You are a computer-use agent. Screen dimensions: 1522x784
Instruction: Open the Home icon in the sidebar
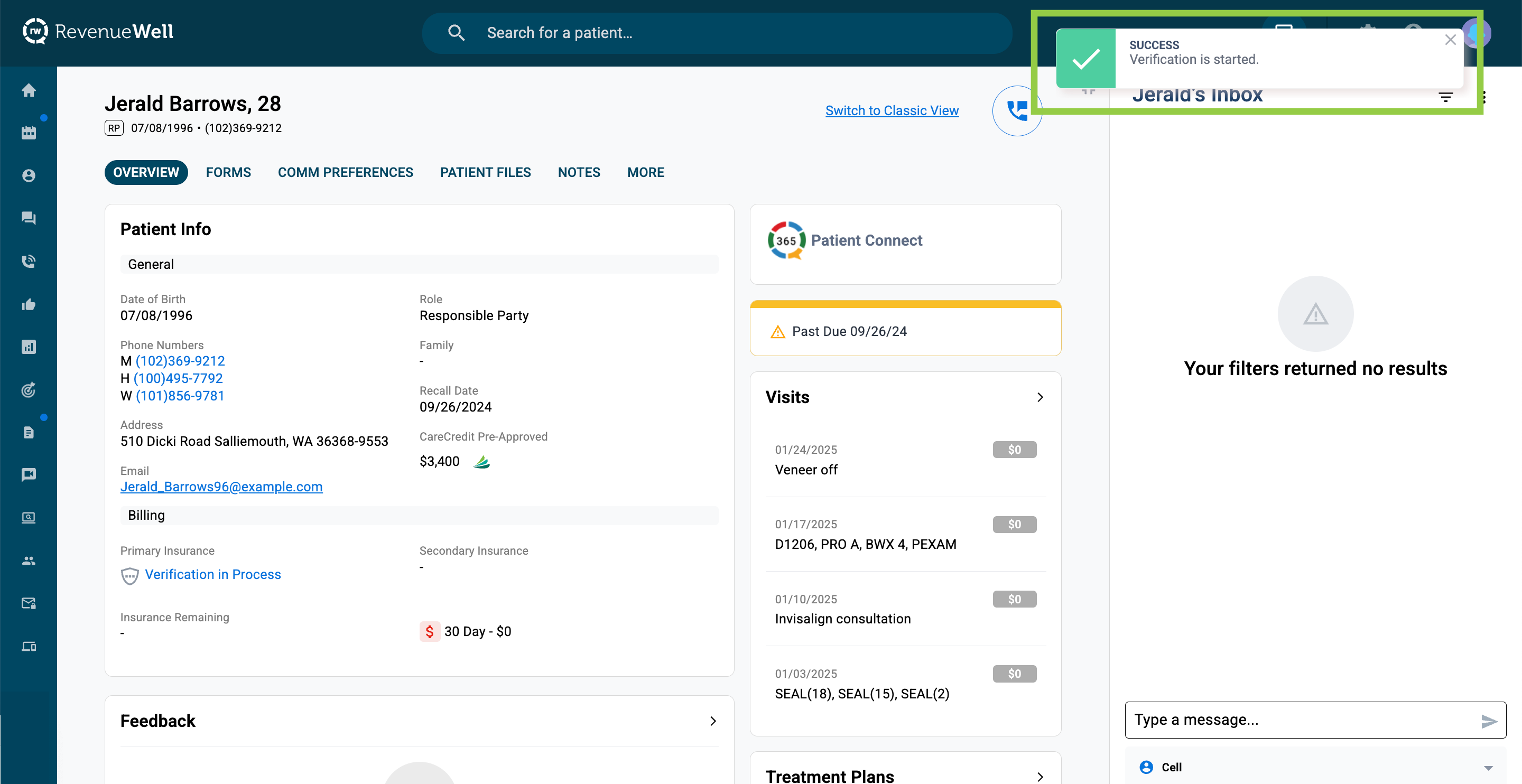point(29,90)
